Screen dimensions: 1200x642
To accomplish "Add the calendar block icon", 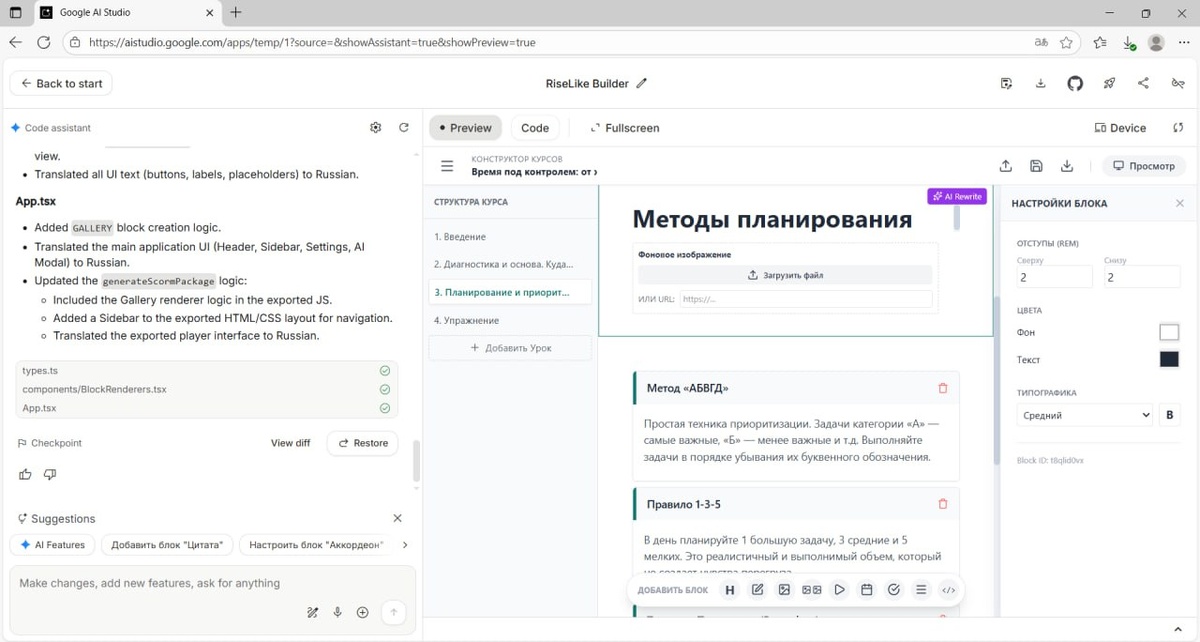I will coord(867,590).
